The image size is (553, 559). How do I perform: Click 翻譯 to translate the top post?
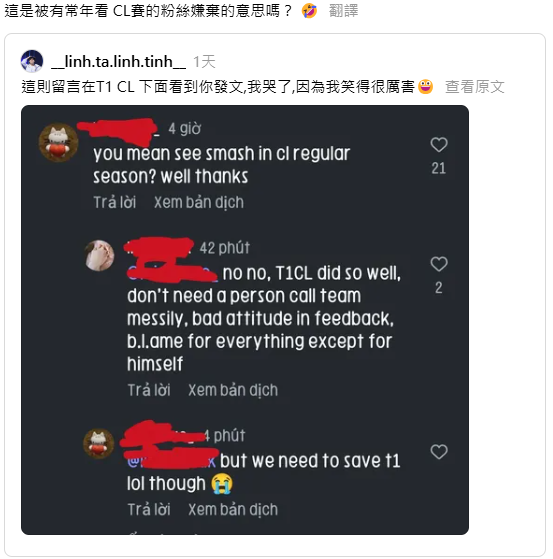[343, 11]
